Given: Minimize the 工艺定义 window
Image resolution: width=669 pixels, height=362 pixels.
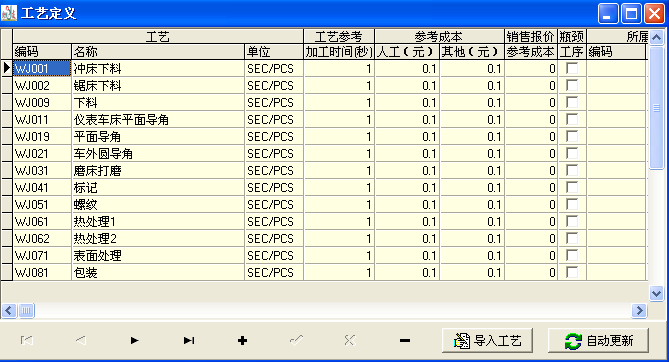Looking at the screenshot, I should click(x=608, y=13).
